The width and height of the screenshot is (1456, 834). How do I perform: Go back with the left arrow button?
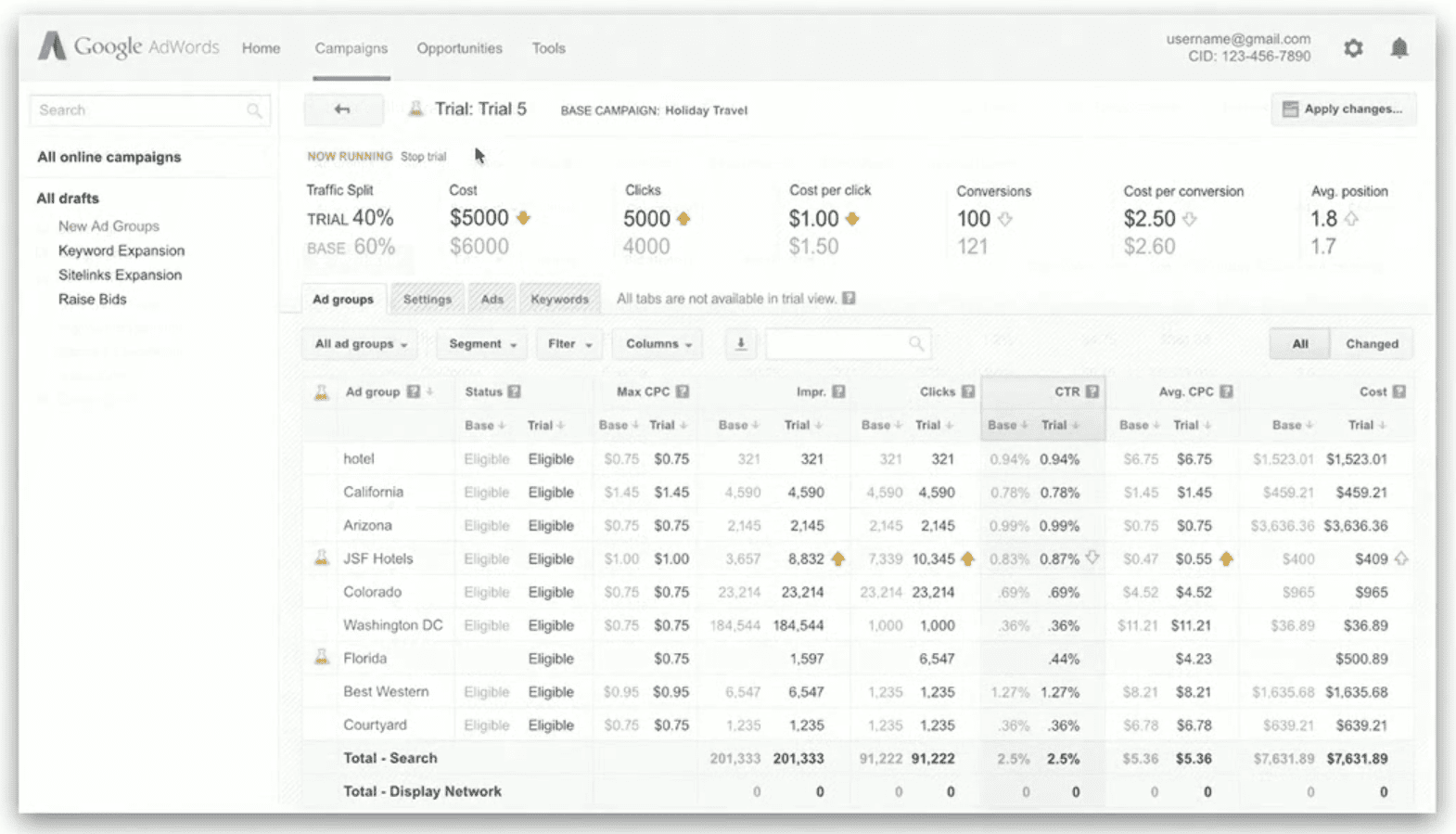[x=343, y=109]
